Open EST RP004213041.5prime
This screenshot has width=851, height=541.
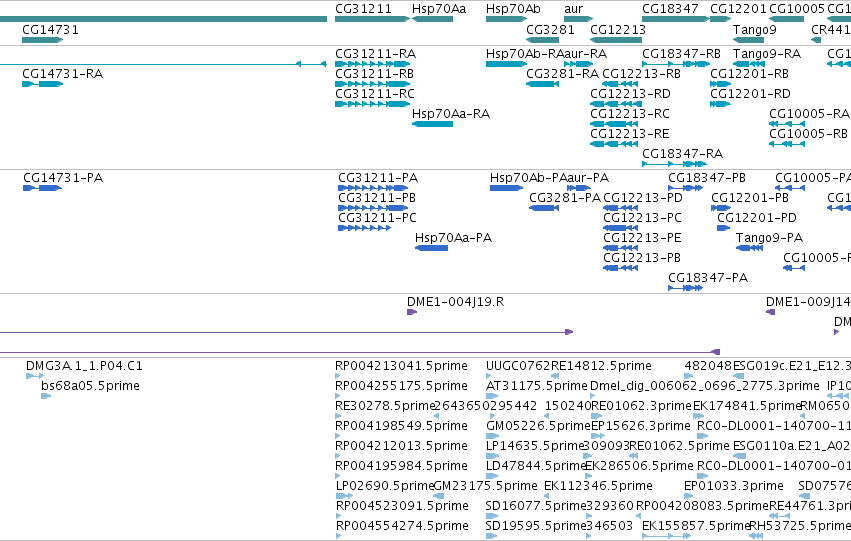[338, 376]
